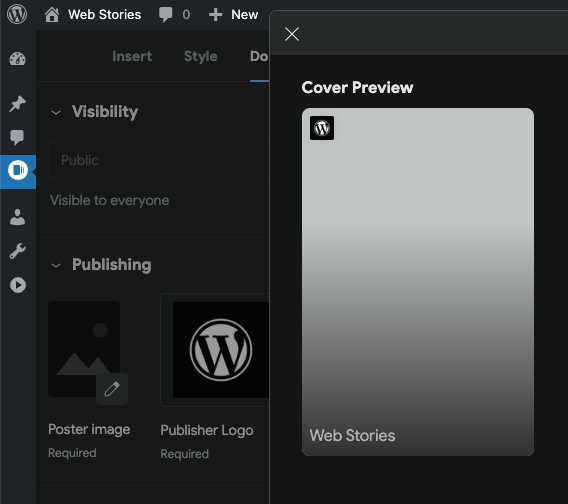Screen dimensions: 568x504
Task: Click the poster image placeholder
Action: coord(84,349)
